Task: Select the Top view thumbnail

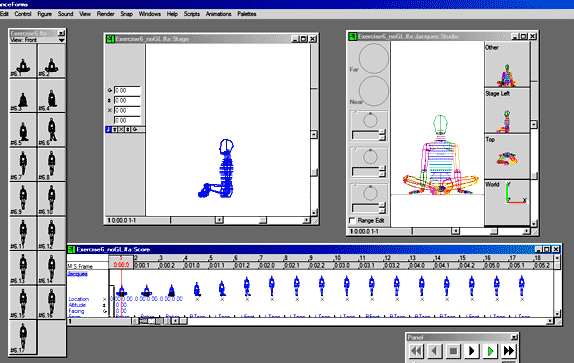Action: click(507, 157)
